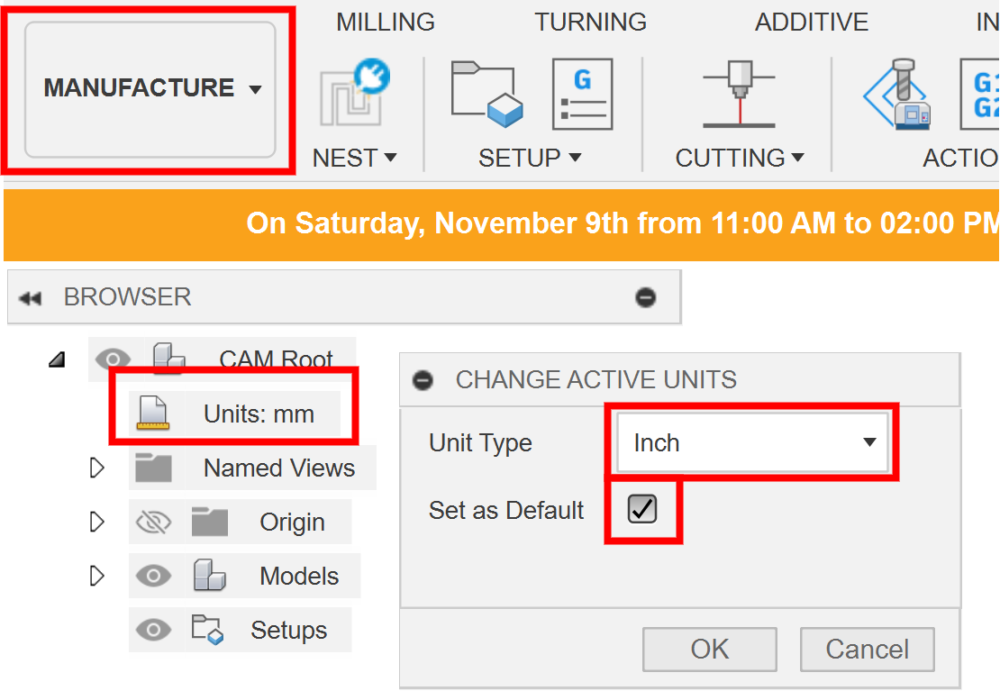Switch to the Turning tab
Screen dimensions: 1000x700
(590, 22)
